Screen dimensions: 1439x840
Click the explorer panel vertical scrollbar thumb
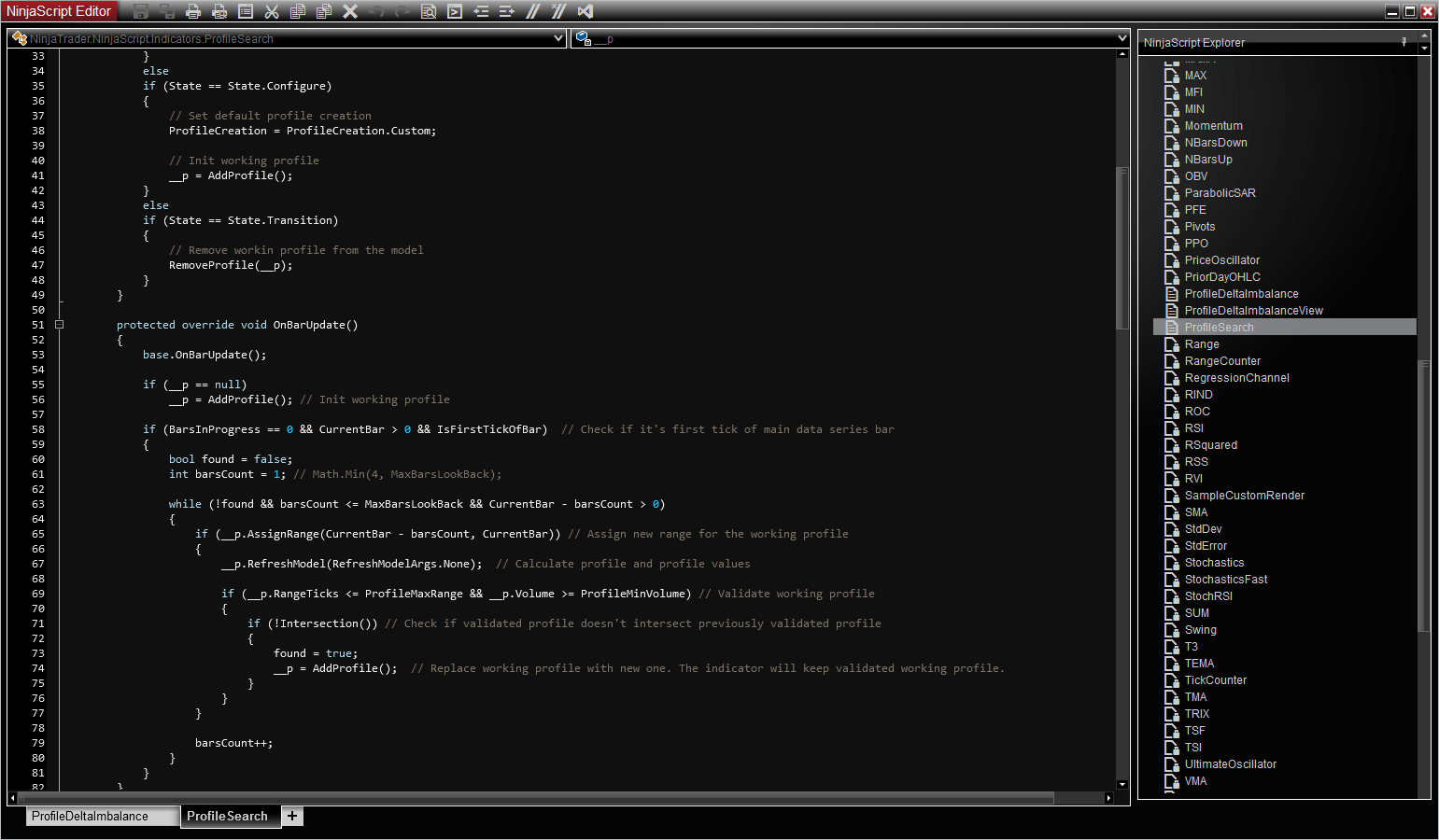1424,496
